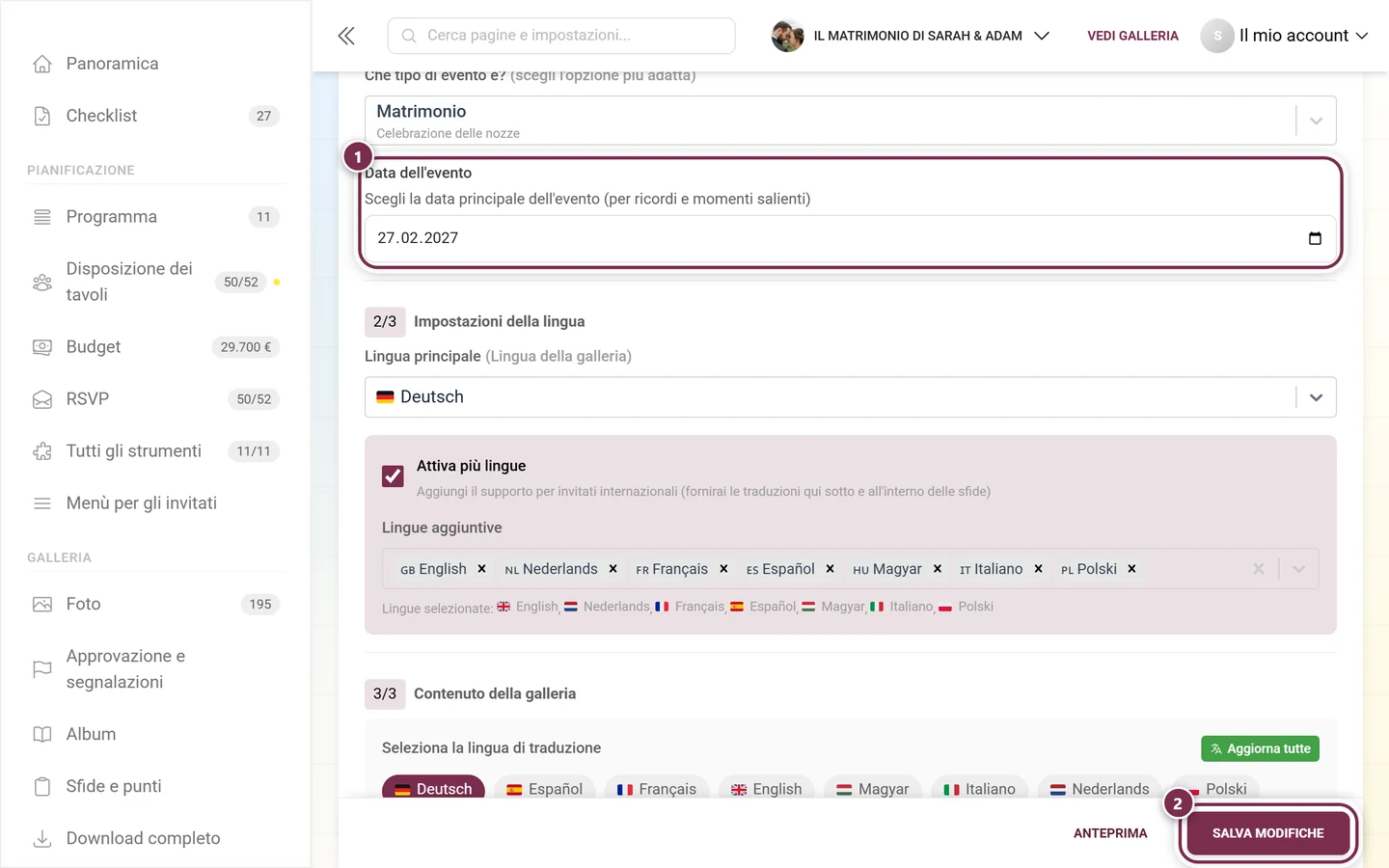Select the English translation tab
The image size is (1389, 868).
(x=767, y=789)
